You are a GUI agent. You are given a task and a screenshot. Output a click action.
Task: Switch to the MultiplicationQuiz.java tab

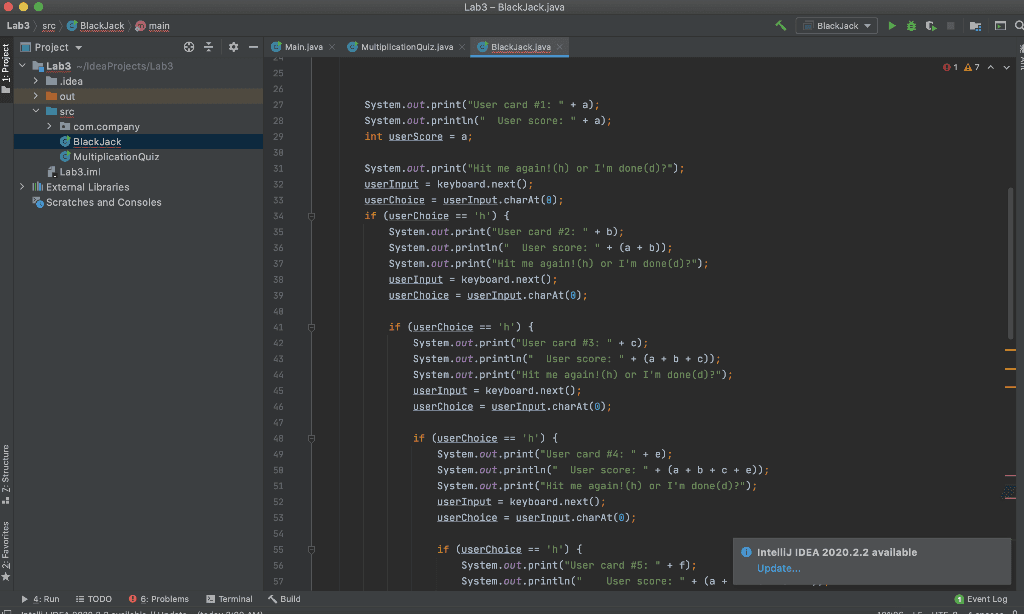pyautogui.click(x=406, y=47)
